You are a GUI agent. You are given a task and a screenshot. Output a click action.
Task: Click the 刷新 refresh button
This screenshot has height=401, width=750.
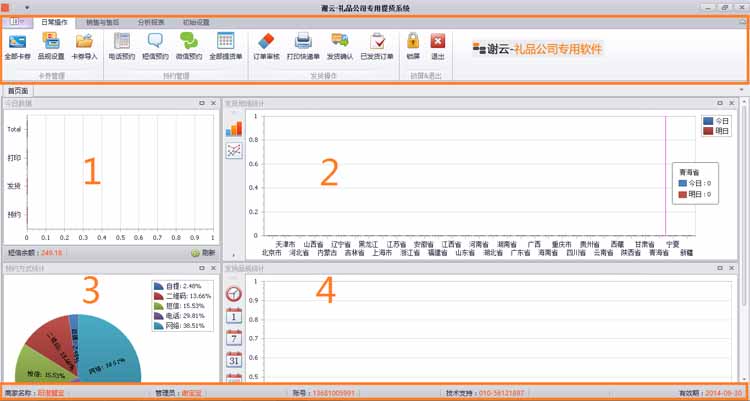coord(203,253)
